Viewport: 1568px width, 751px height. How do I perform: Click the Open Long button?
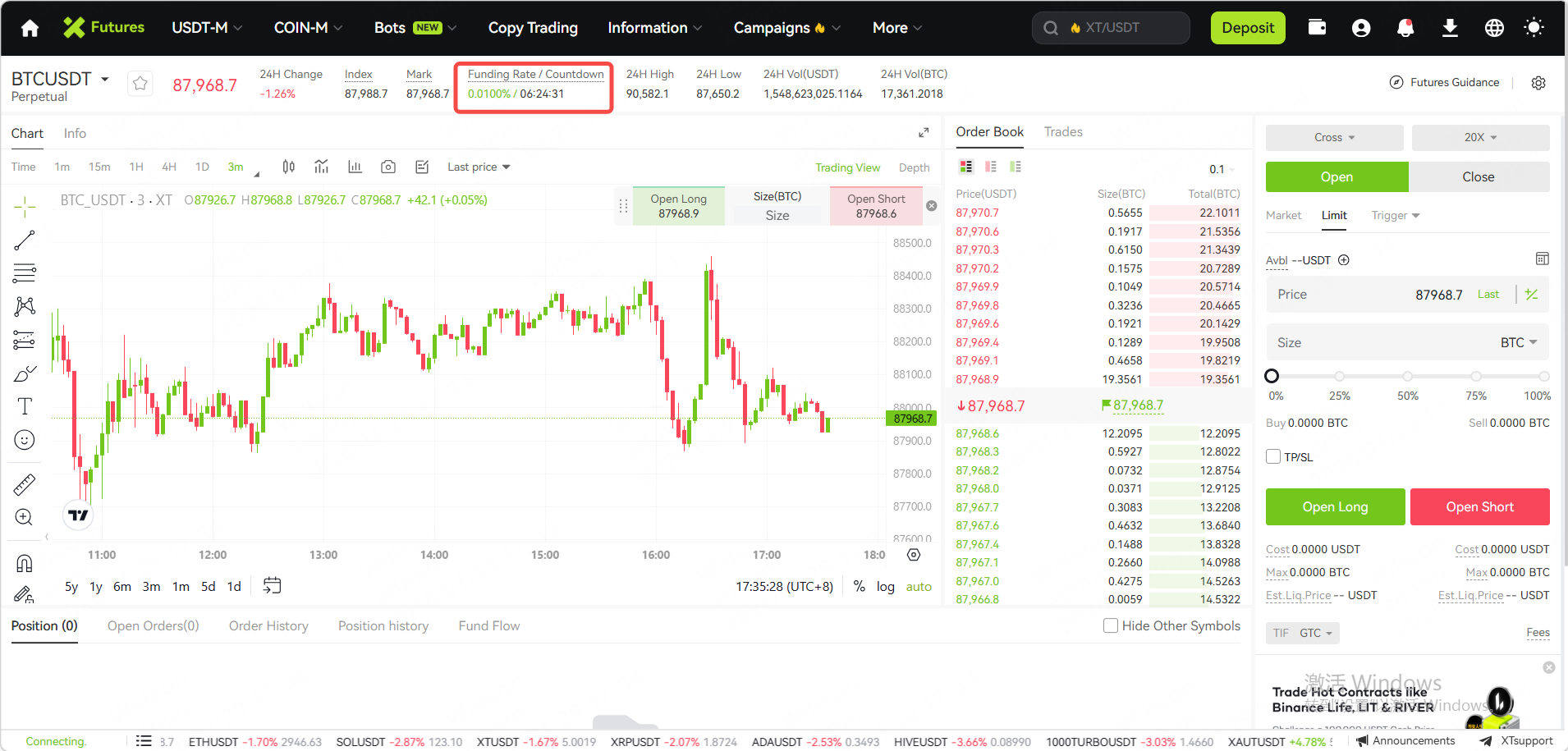(1335, 507)
